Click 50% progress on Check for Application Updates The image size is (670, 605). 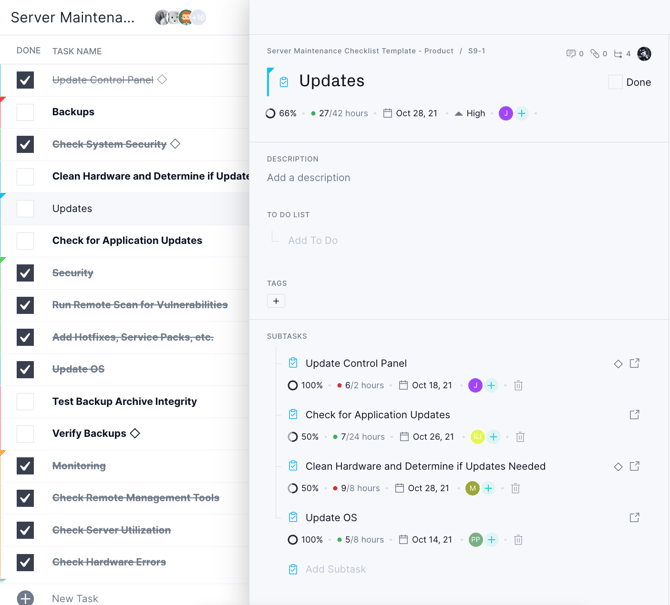coord(303,437)
